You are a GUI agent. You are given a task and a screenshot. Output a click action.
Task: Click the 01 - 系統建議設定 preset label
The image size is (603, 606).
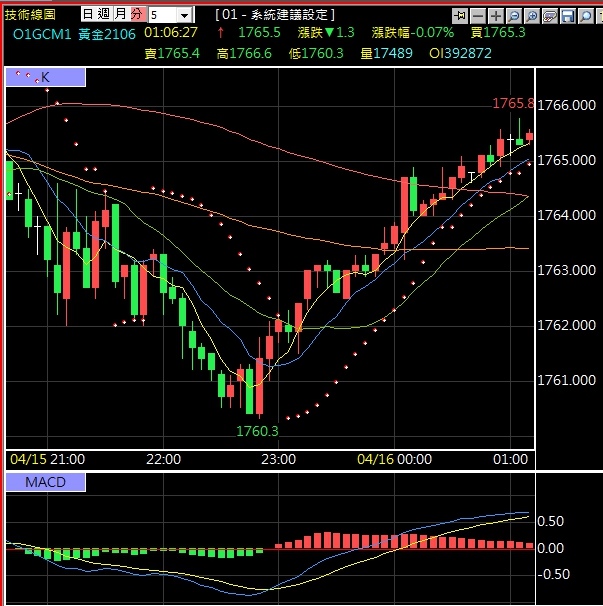coord(275,15)
